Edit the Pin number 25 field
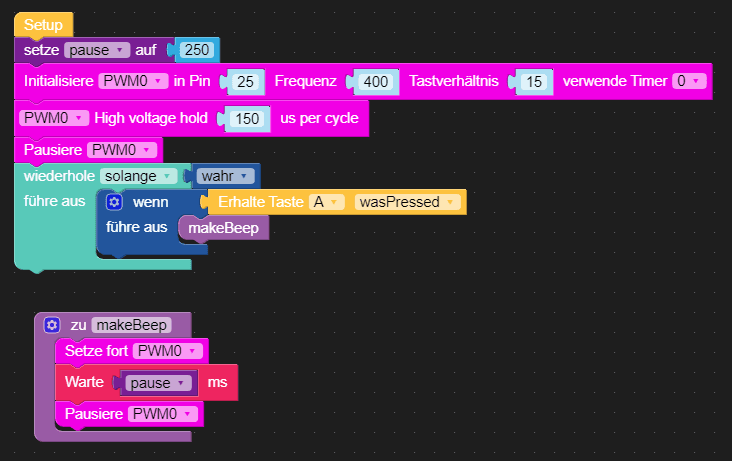This screenshot has width=732, height=461. (245, 82)
